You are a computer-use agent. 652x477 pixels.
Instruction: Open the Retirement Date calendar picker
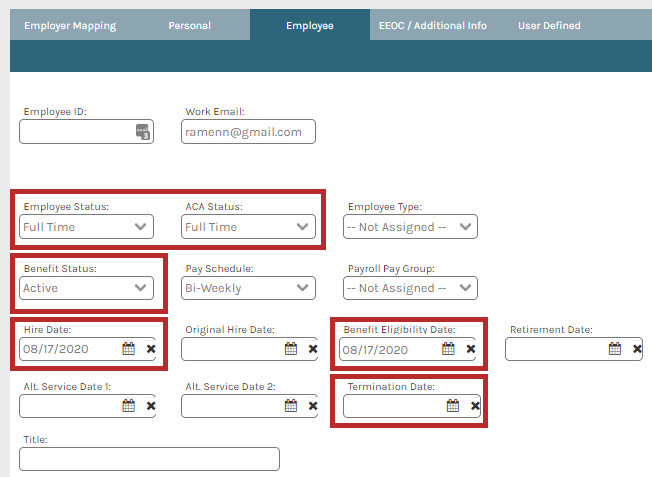615,349
